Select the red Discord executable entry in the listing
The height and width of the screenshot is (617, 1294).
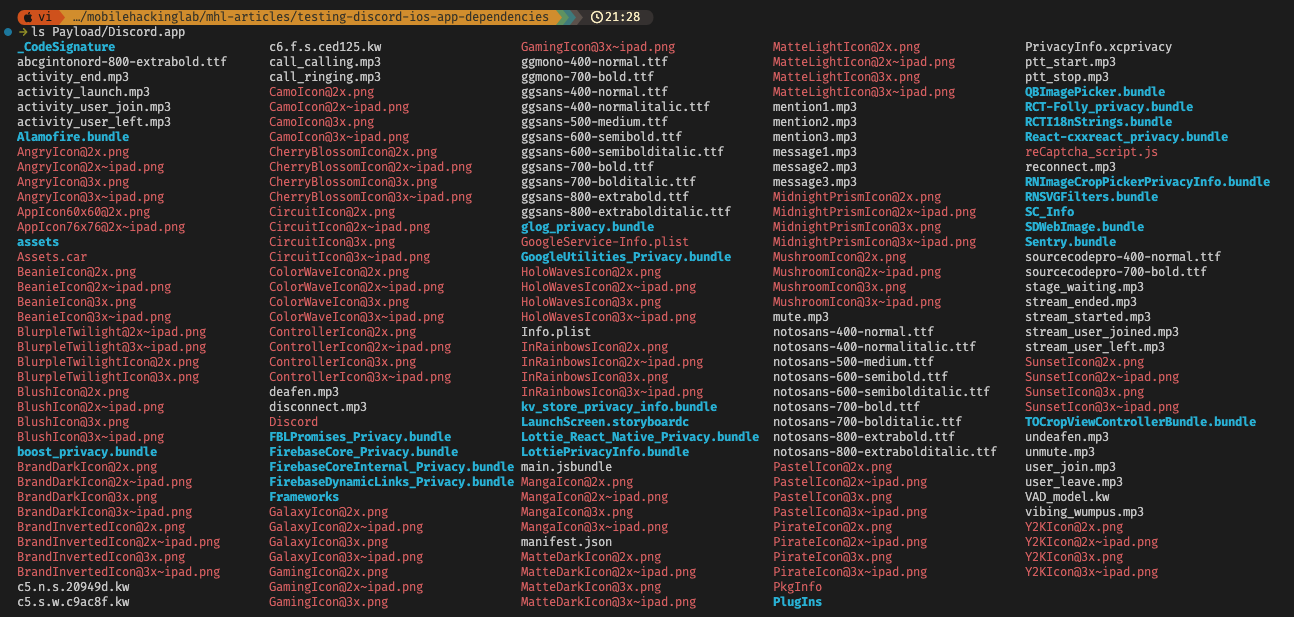pos(294,422)
